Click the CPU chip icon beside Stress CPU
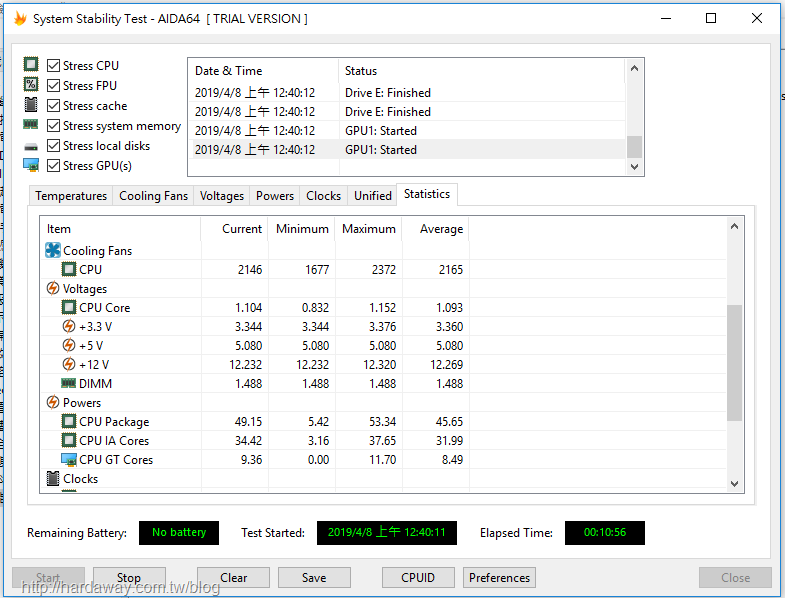Screen dimensions: 785x598 pyautogui.click(x=31, y=65)
